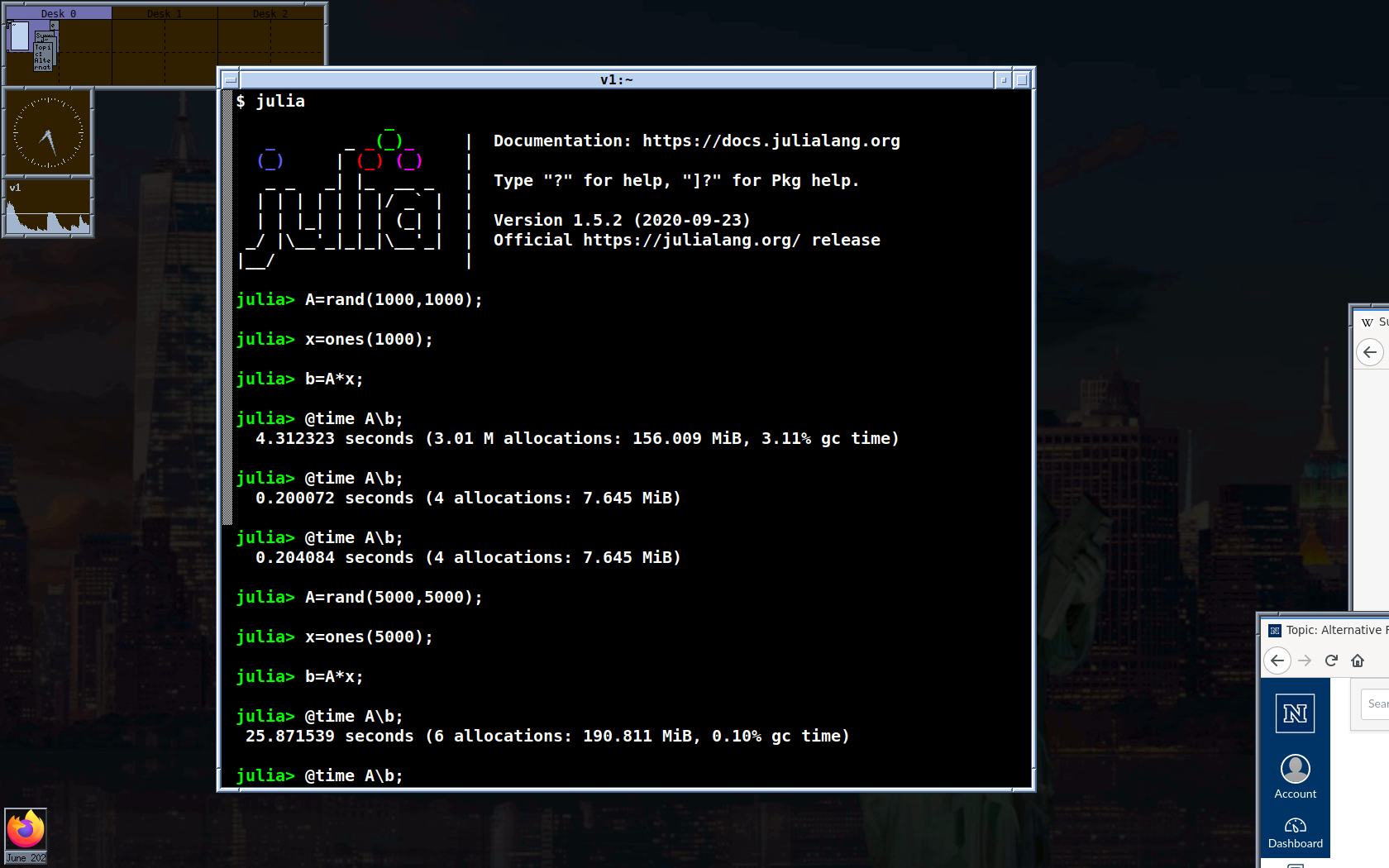The width and height of the screenshot is (1389, 868).
Task: Click the Firefox launcher icon
Action: [26, 830]
